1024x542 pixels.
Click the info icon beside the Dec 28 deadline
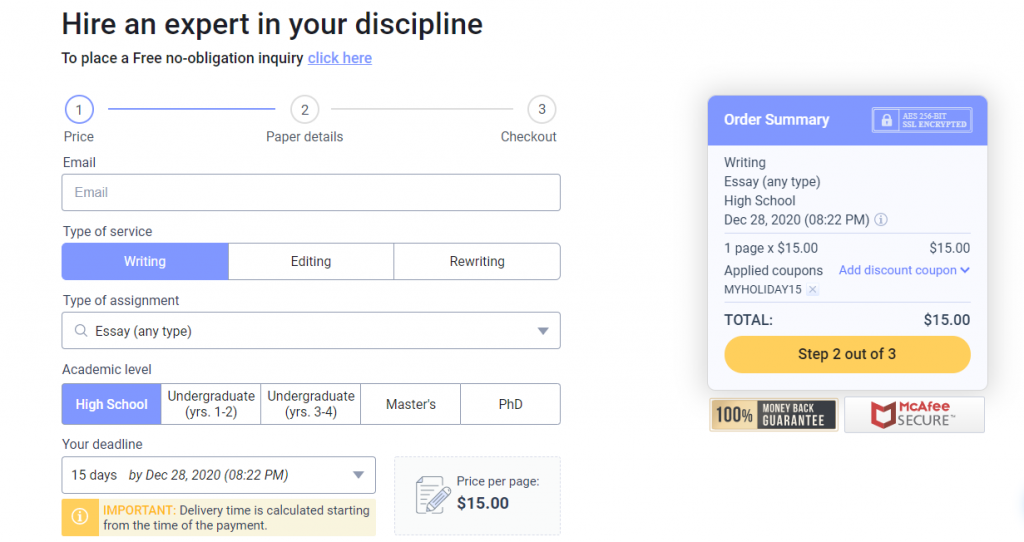point(881,219)
